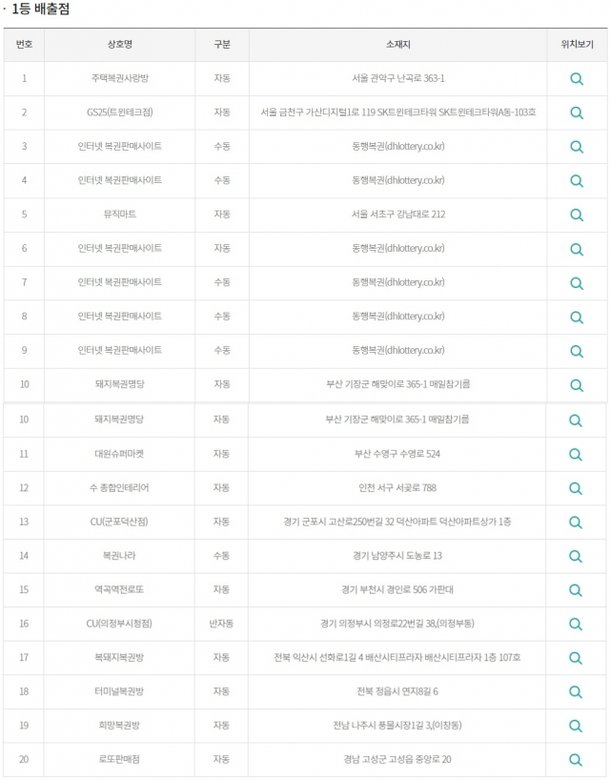Click the 상호명 column header

pos(119,45)
